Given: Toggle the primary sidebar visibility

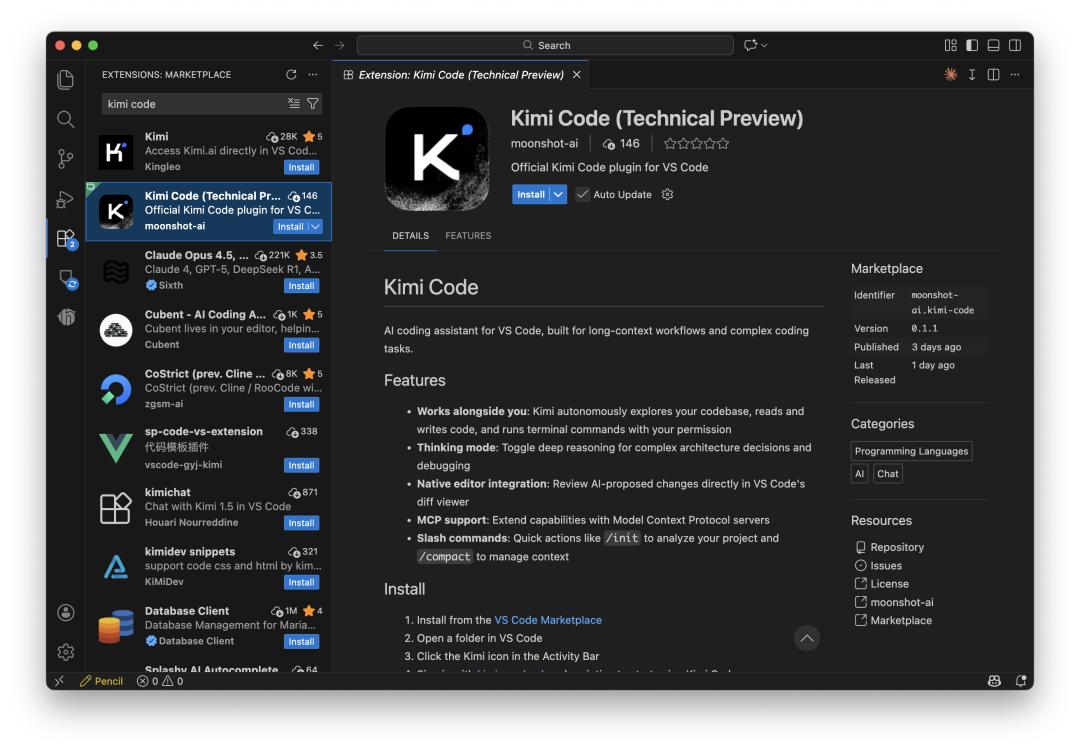Looking at the screenshot, I should [971, 46].
